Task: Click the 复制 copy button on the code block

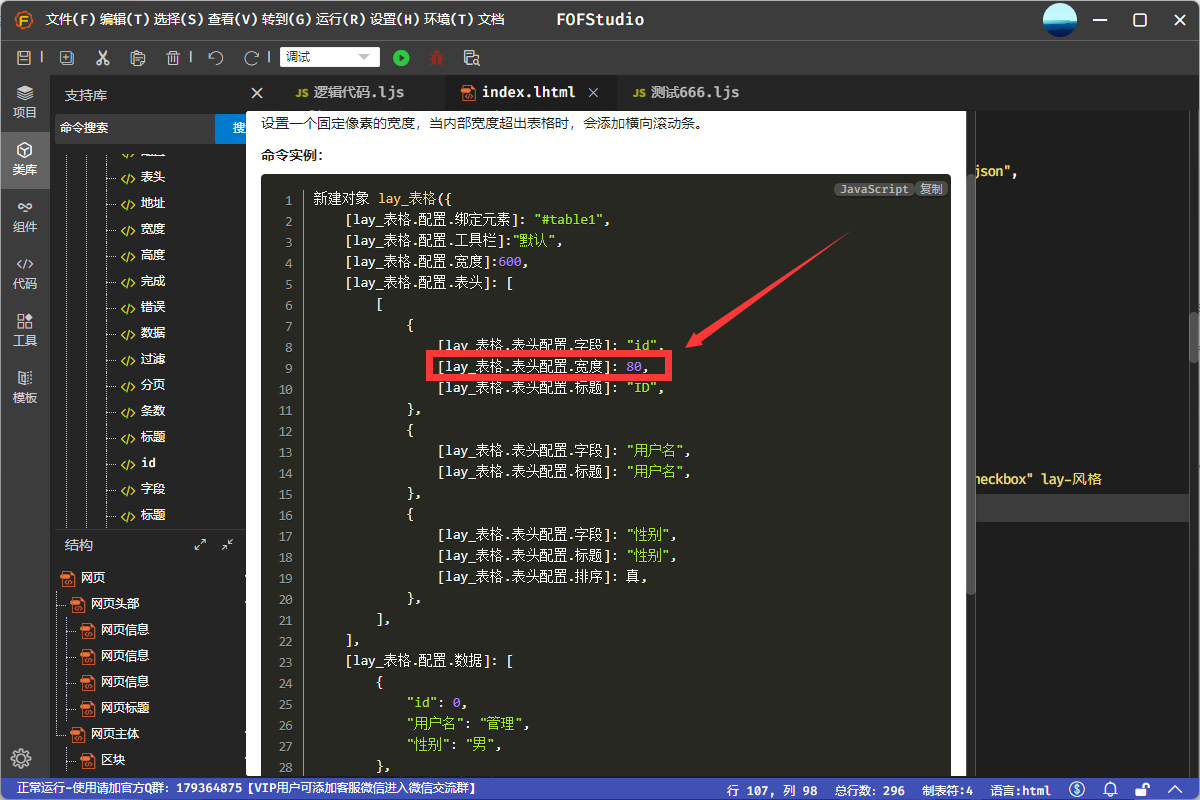Action: (930, 189)
